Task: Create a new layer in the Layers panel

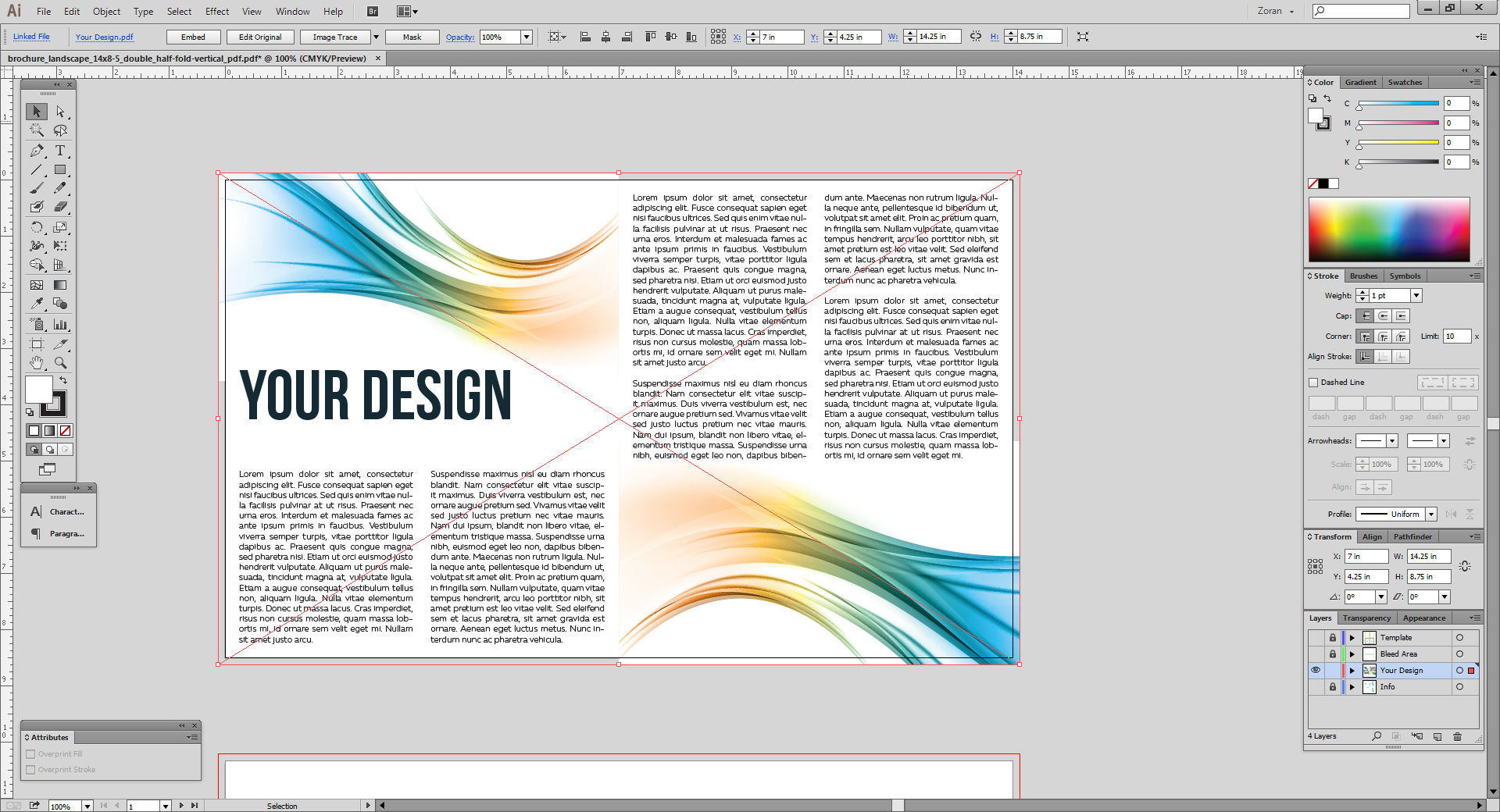Action: 1437,736
